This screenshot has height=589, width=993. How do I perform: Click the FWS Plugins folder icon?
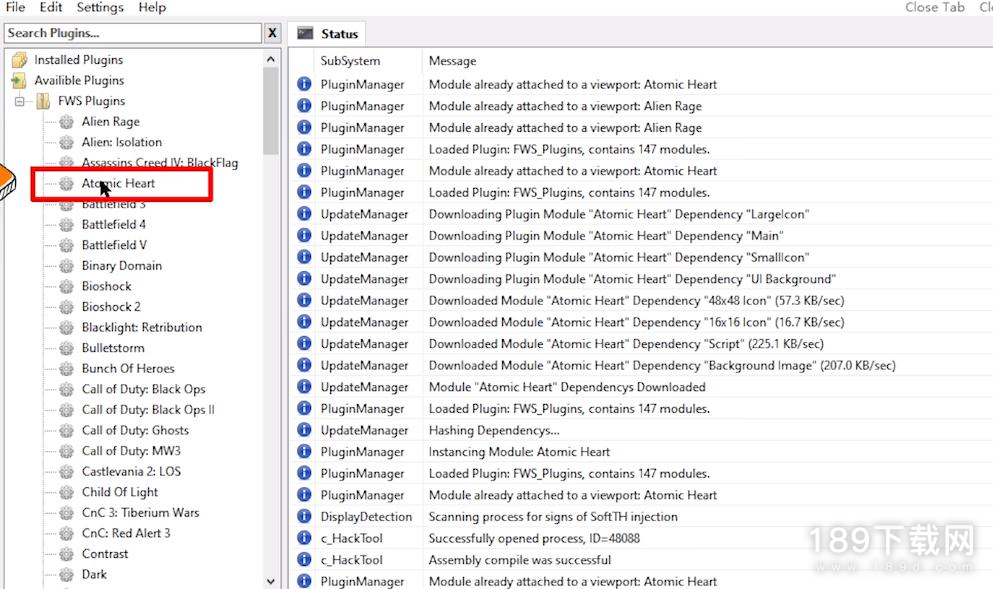(43, 101)
